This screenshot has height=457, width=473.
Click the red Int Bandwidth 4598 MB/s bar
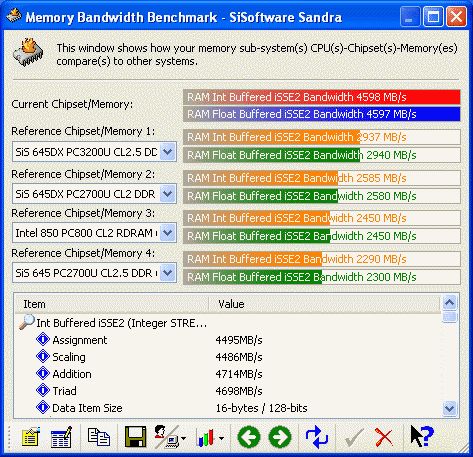[x=322, y=97]
